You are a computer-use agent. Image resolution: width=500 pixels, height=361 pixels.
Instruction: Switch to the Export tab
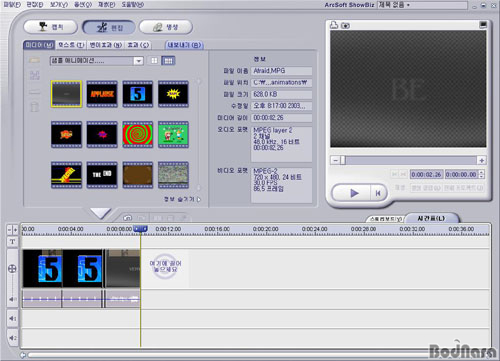point(184,45)
